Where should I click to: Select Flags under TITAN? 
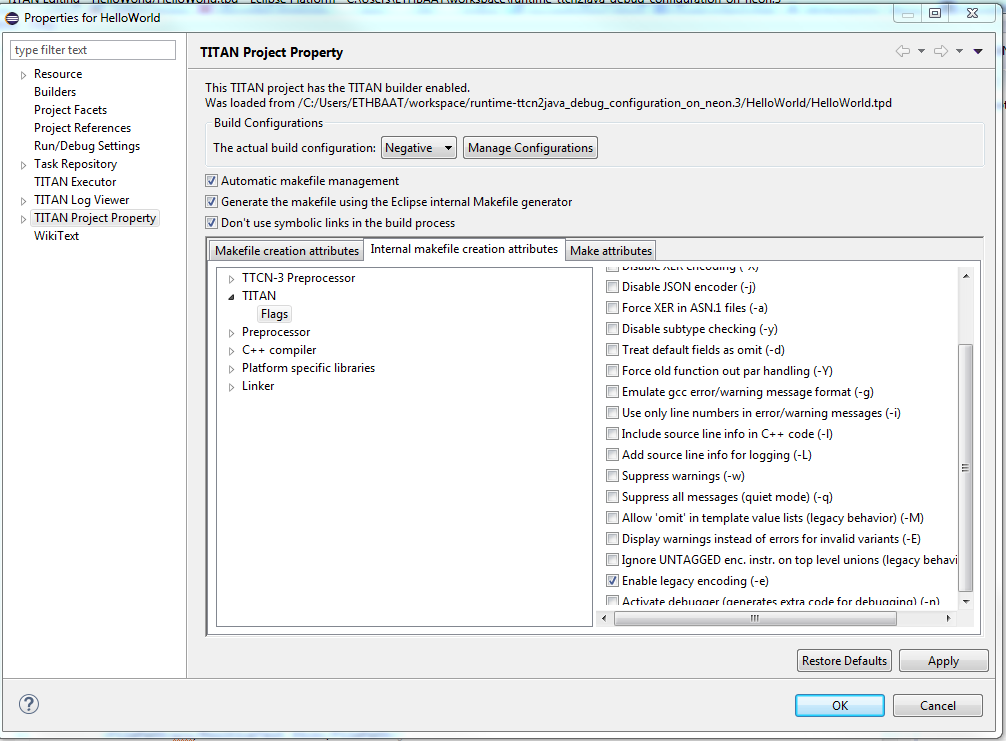pos(275,314)
